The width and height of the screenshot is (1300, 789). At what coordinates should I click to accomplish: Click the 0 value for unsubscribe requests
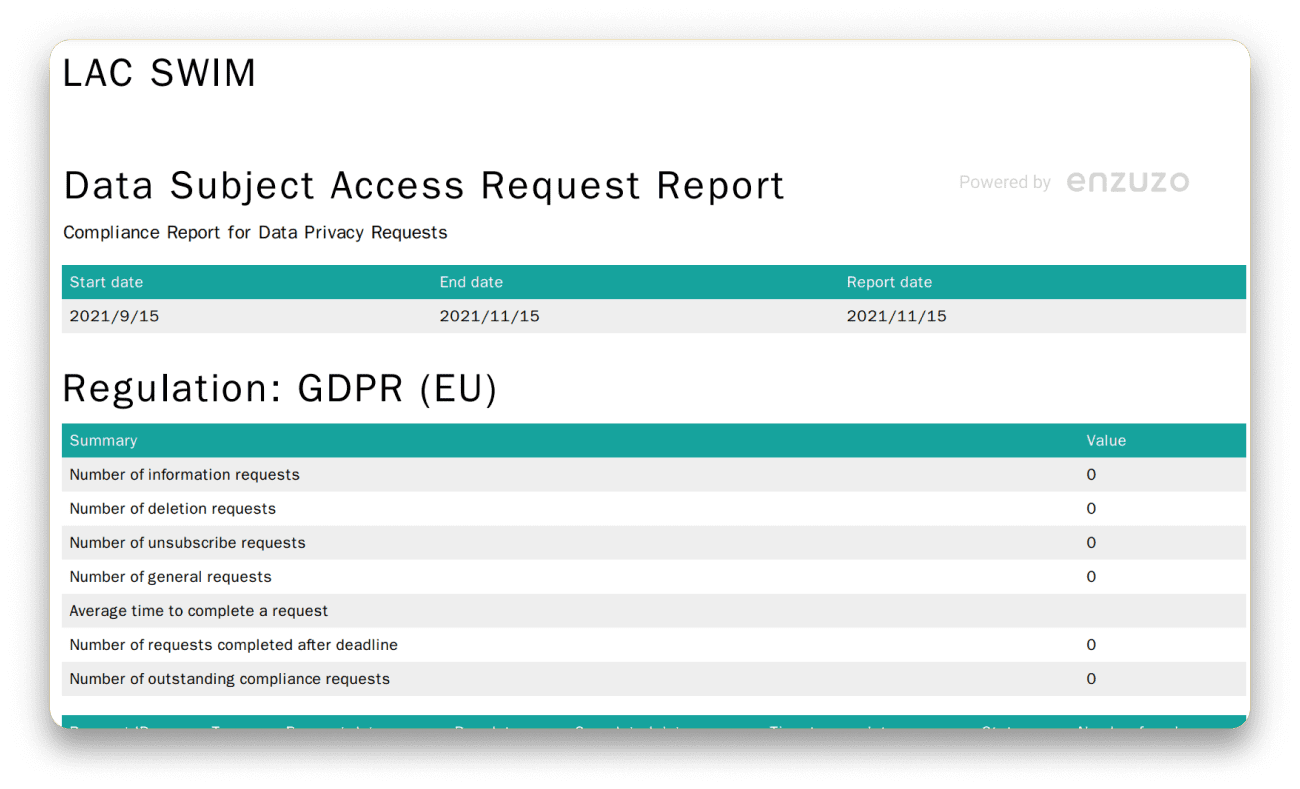[x=1091, y=543]
